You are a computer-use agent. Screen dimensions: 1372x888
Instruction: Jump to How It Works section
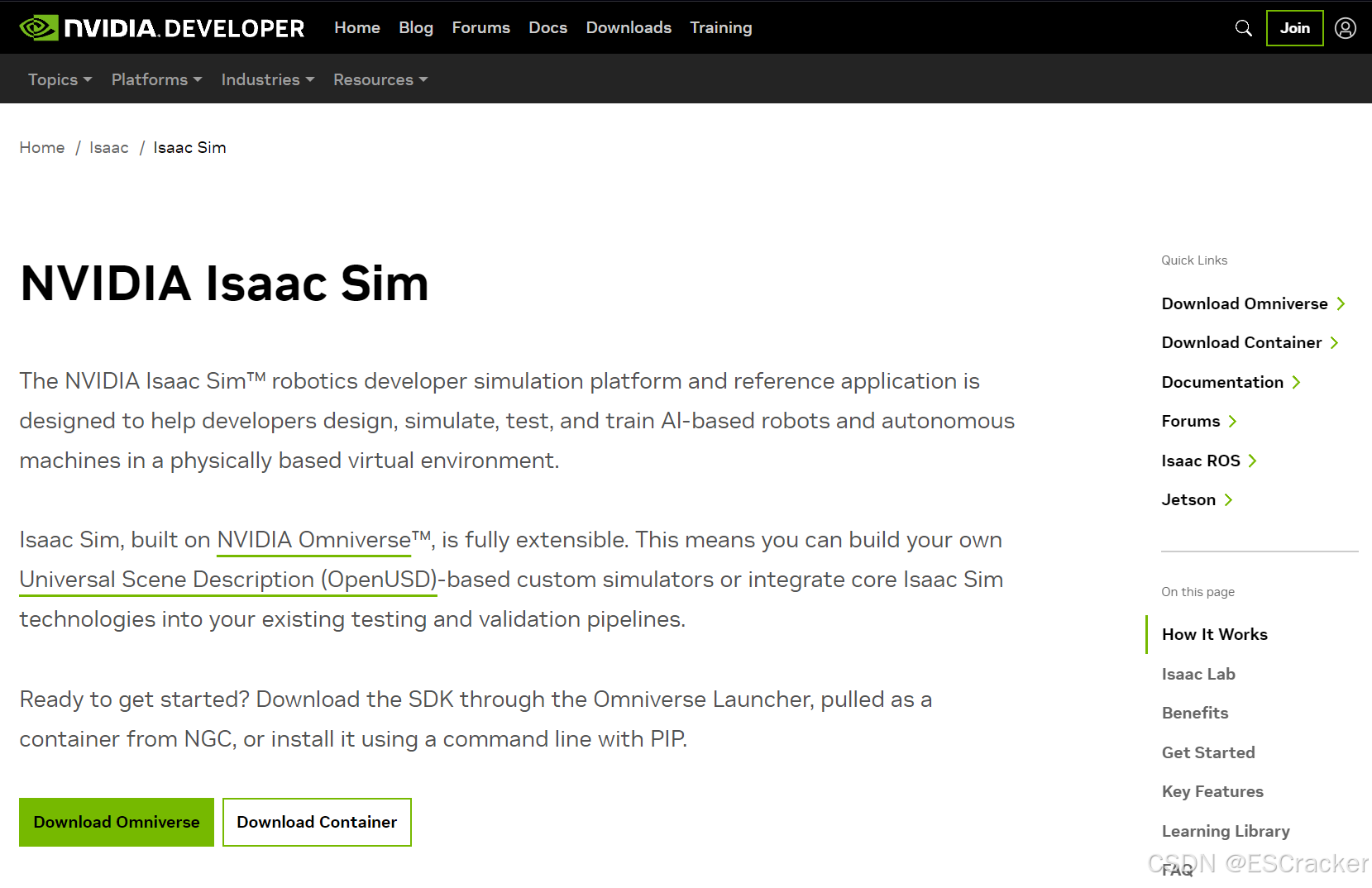(x=1215, y=634)
